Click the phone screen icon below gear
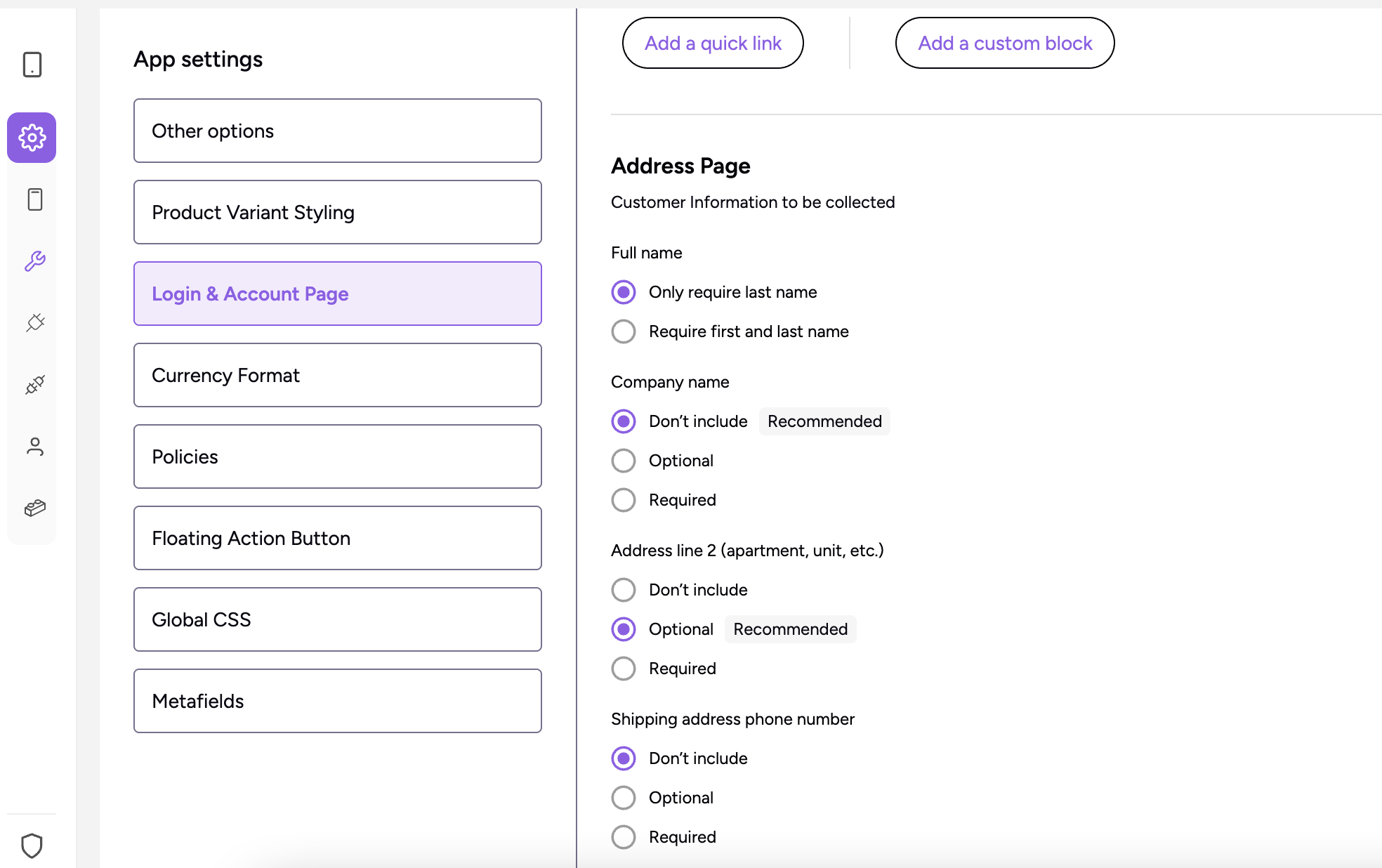The image size is (1382, 868). point(34,199)
